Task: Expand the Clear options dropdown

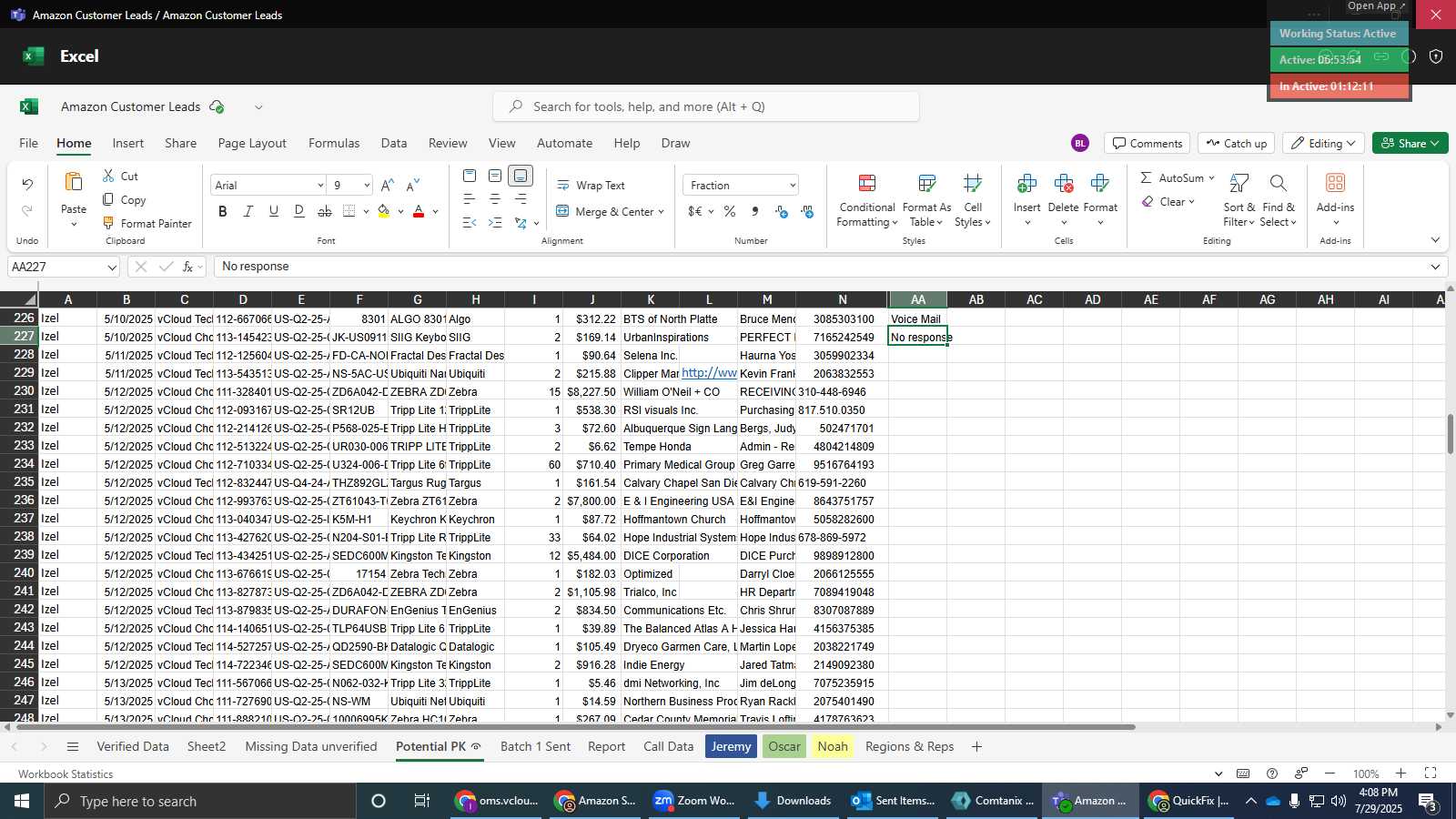Action: pos(1191,202)
